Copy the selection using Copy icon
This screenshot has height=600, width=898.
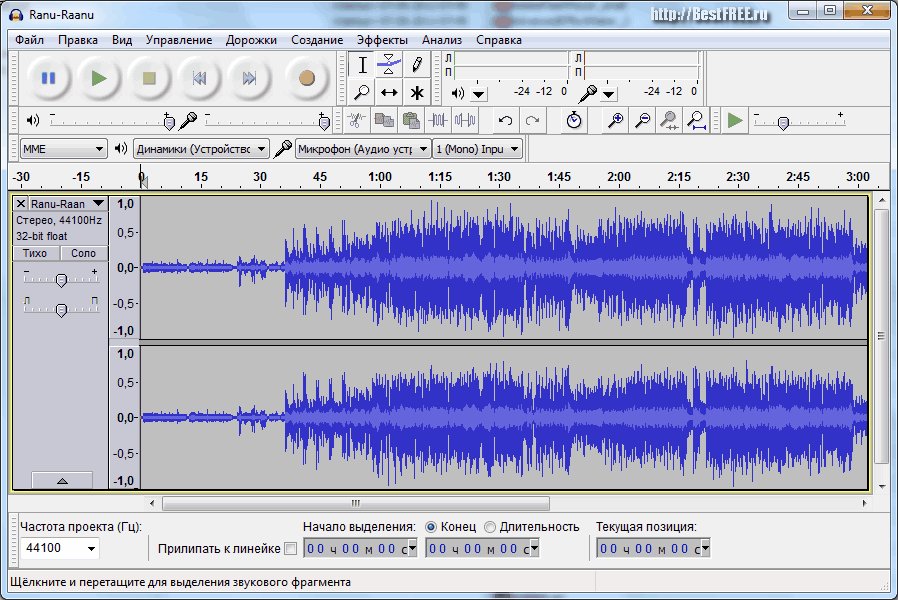pyautogui.click(x=383, y=120)
